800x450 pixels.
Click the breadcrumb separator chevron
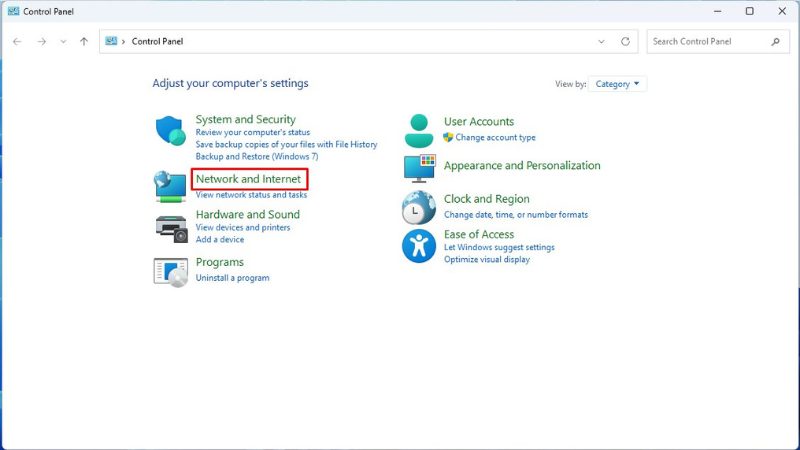tap(123, 42)
